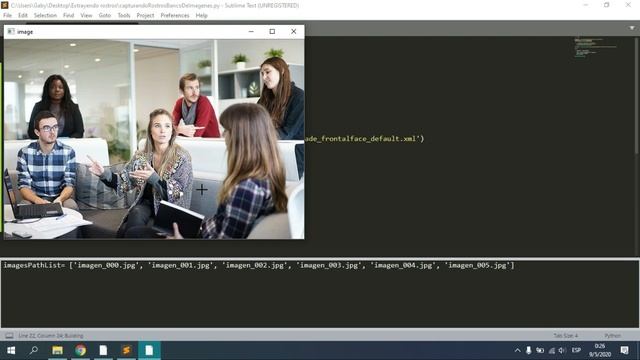Viewport: 640px width, 360px height.
Task: Click the Sublime Text title bar icon
Action: (x=5, y=5)
